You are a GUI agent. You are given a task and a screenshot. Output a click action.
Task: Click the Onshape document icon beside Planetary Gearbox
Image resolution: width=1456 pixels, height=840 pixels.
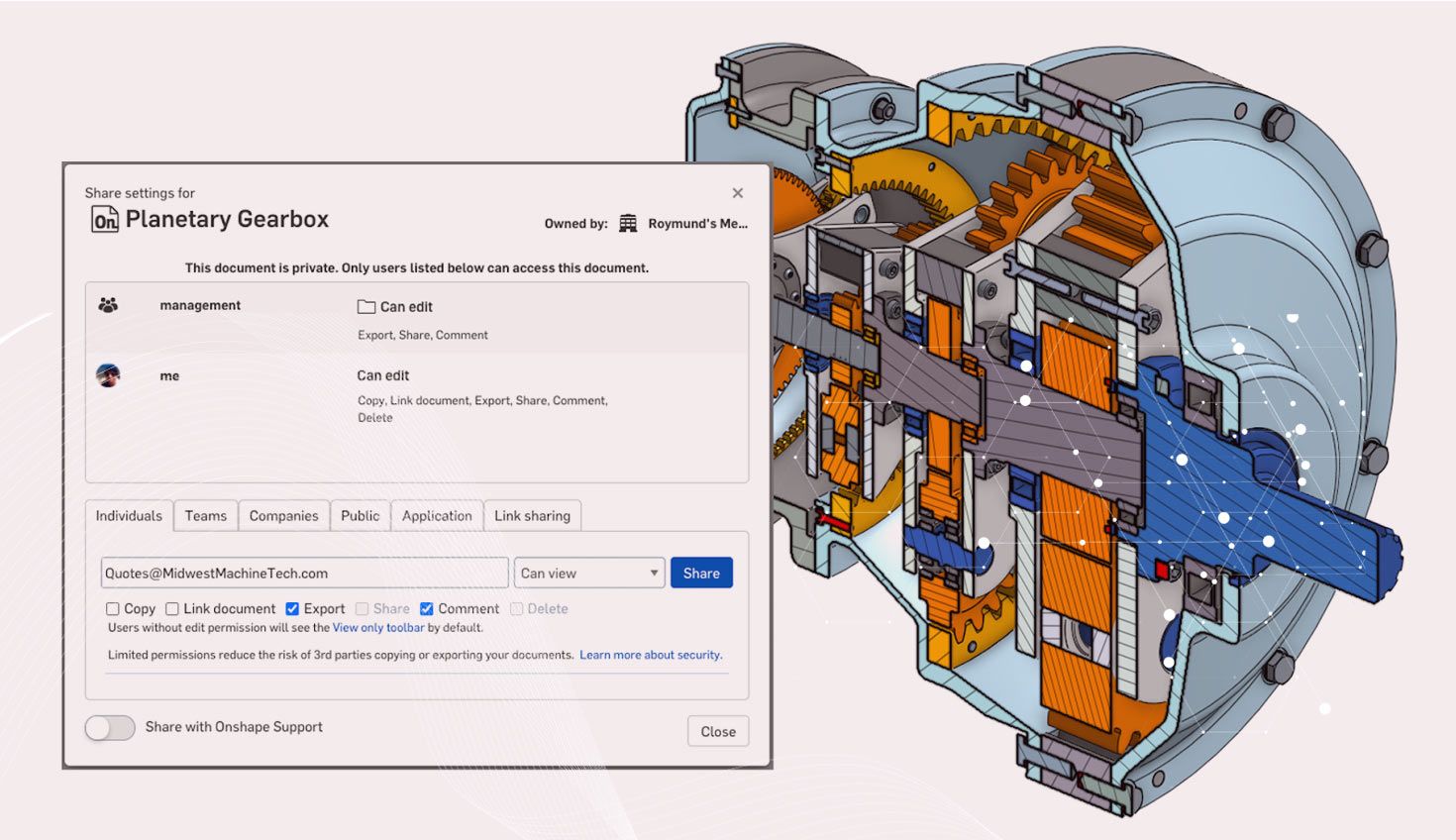coord(104,220)
